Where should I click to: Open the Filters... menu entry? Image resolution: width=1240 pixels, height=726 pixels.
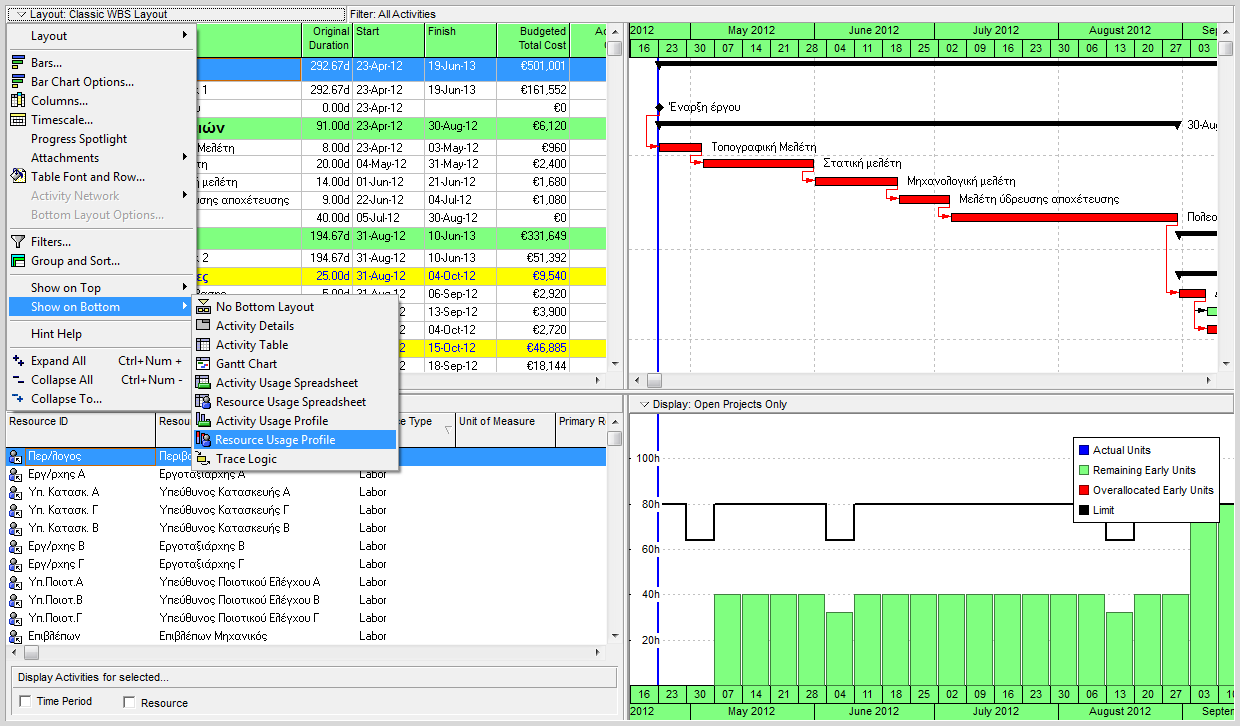(x=101, y=242)
